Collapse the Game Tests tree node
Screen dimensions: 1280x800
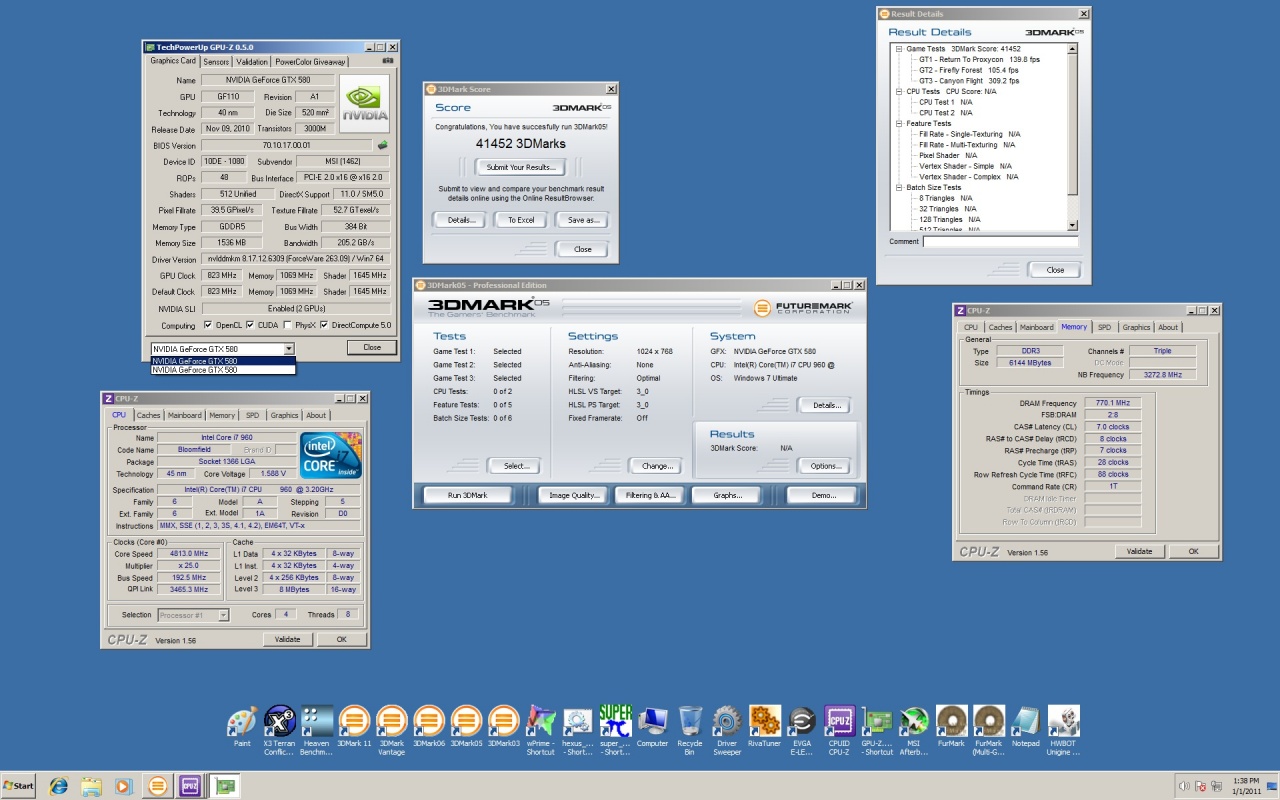tap(898, 49)
